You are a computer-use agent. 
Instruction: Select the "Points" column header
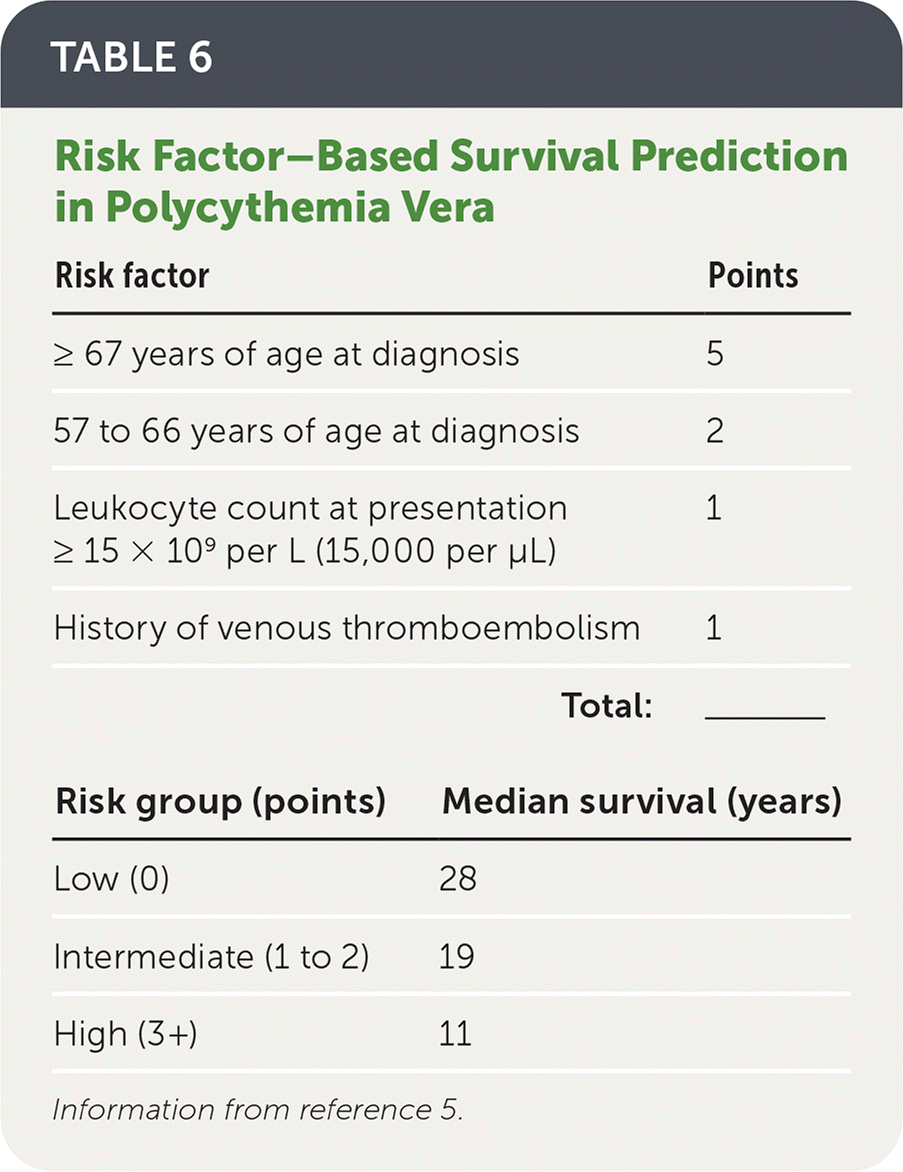753,276
